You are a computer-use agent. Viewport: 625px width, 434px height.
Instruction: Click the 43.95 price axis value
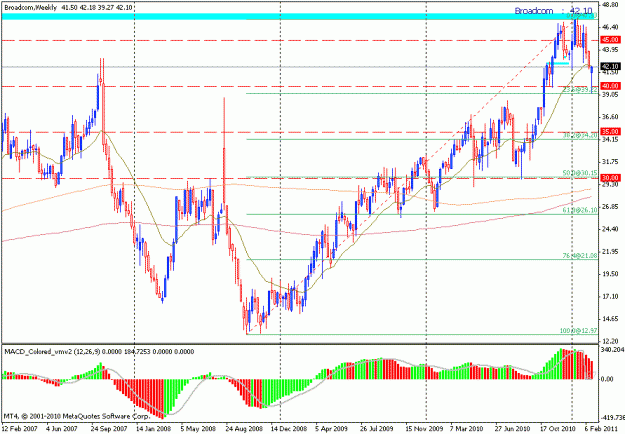pyautogui.click(x=611, y=49)
